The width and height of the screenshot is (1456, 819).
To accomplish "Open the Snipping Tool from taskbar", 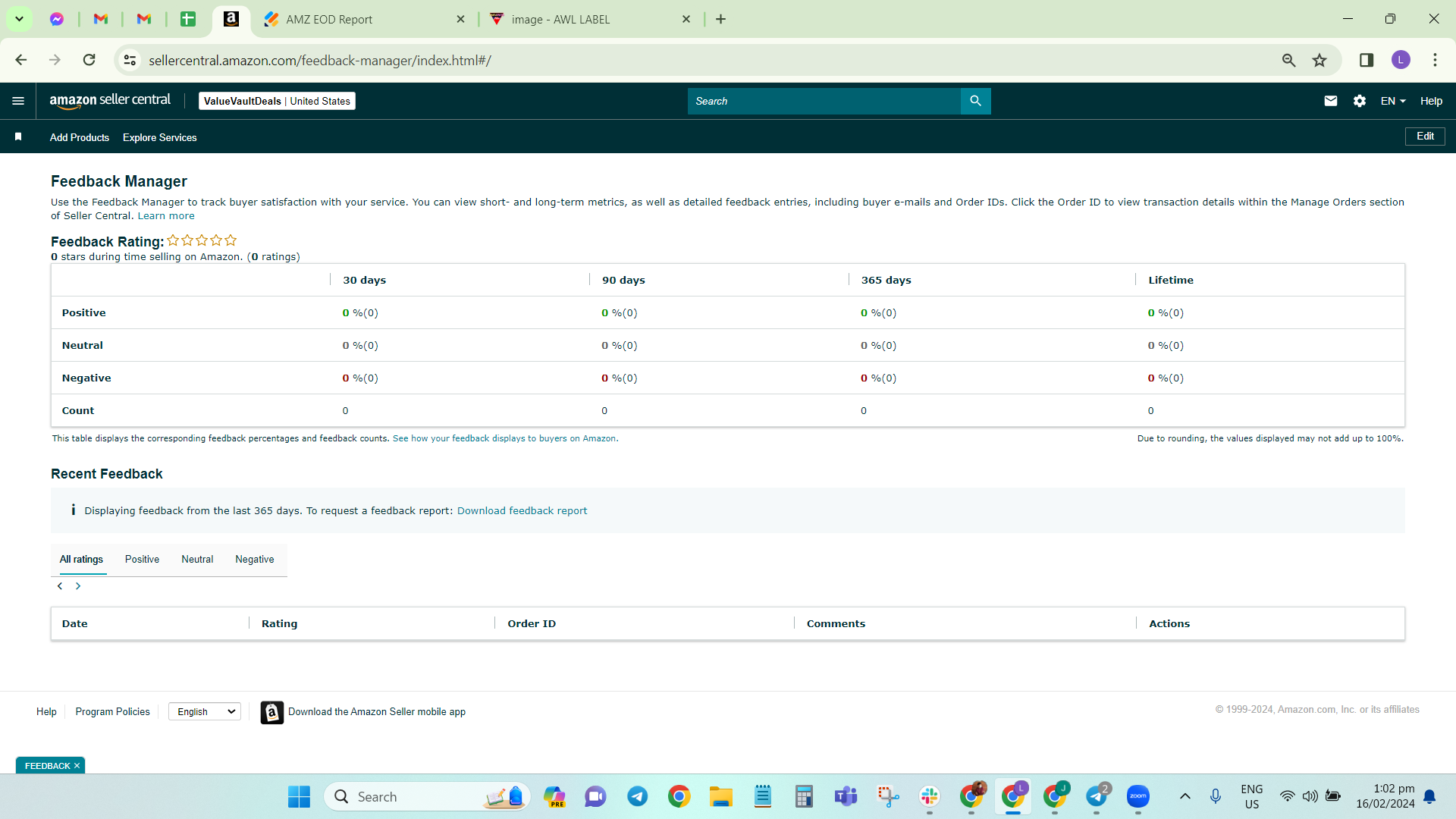I will coord(887,796).
